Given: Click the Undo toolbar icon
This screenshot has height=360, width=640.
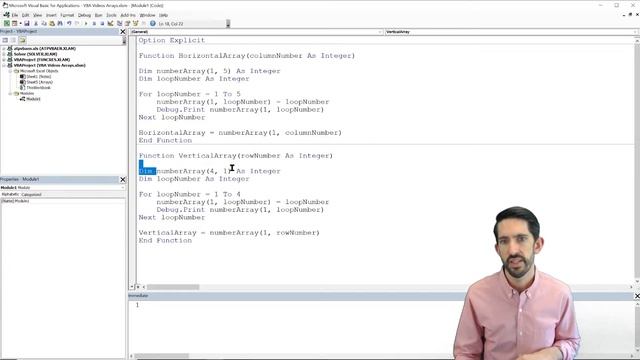Looking at the screenshot, I should [69, 24].
